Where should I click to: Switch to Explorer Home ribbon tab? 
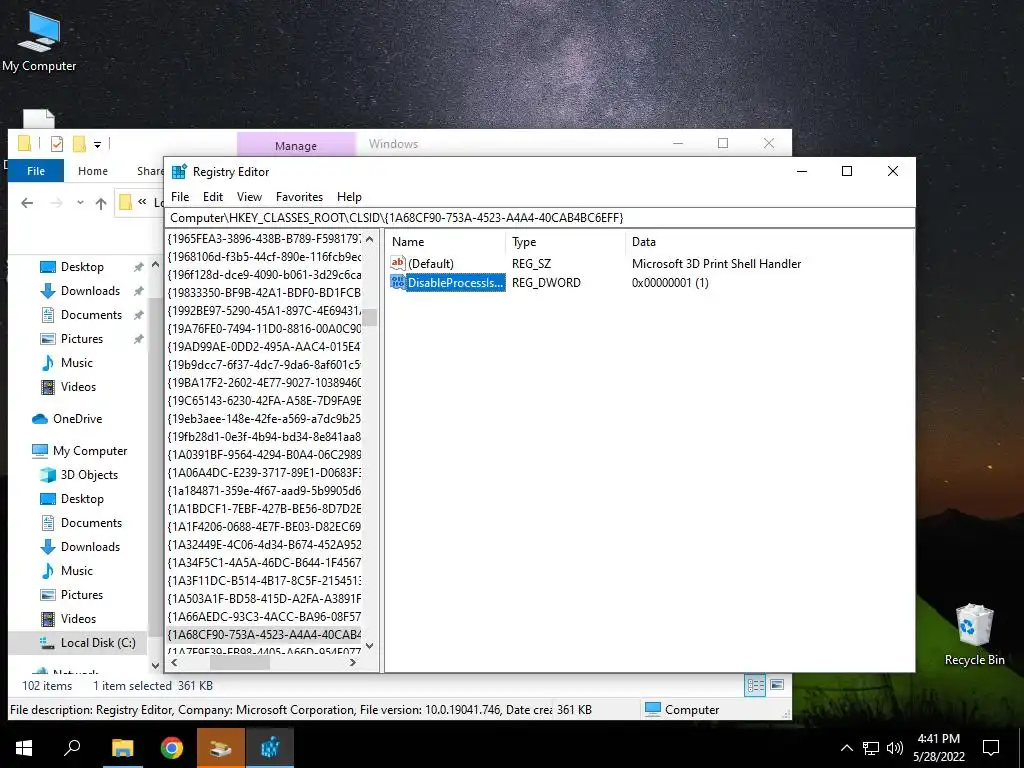coord(93,171)
